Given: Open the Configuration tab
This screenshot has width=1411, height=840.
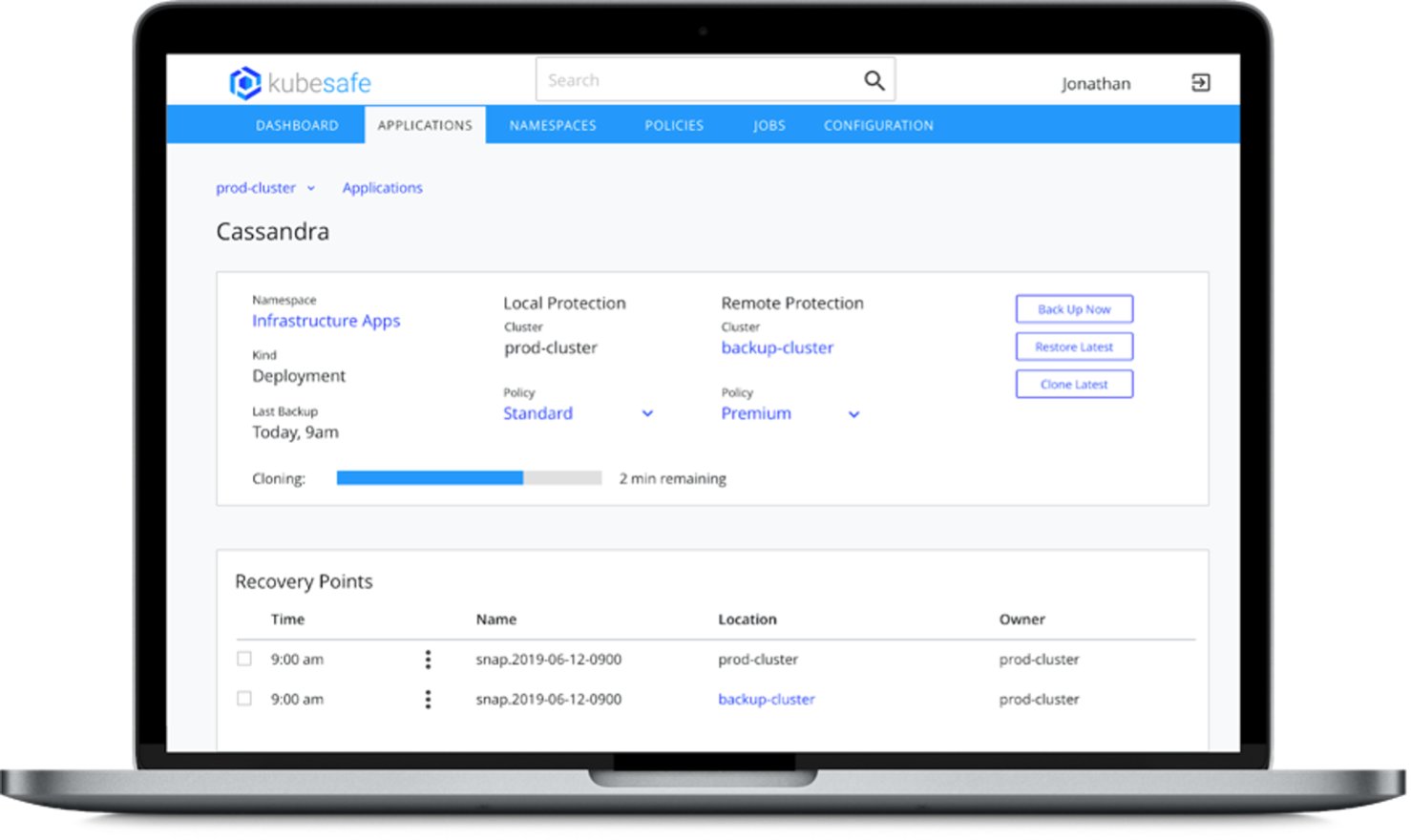Looking at the screenshot, I should 878,125.
